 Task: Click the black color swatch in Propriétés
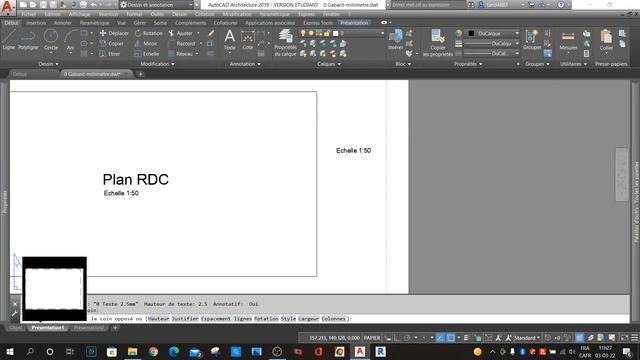[471, 33]
